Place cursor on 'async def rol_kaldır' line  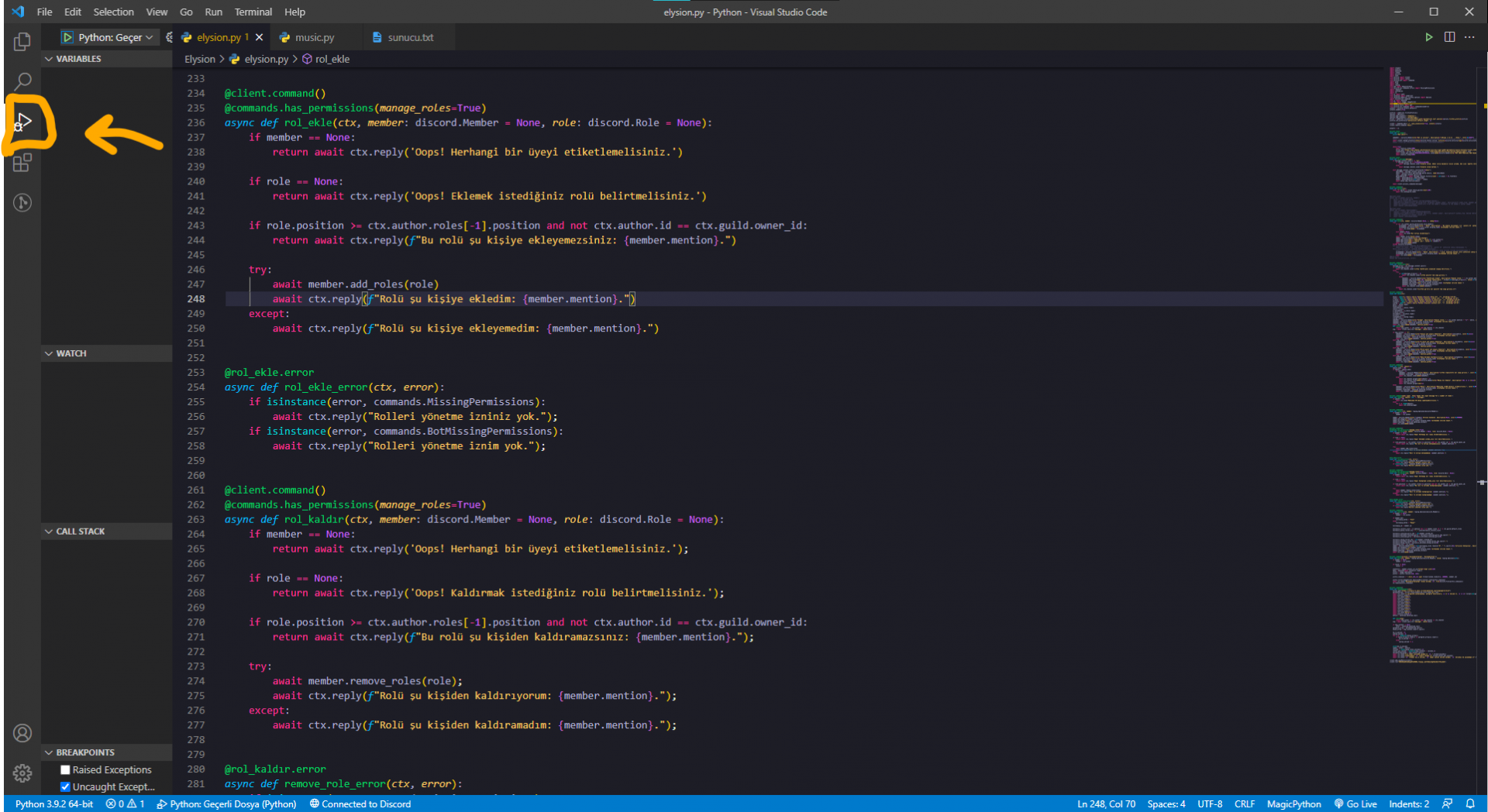(x=474, y=519)
